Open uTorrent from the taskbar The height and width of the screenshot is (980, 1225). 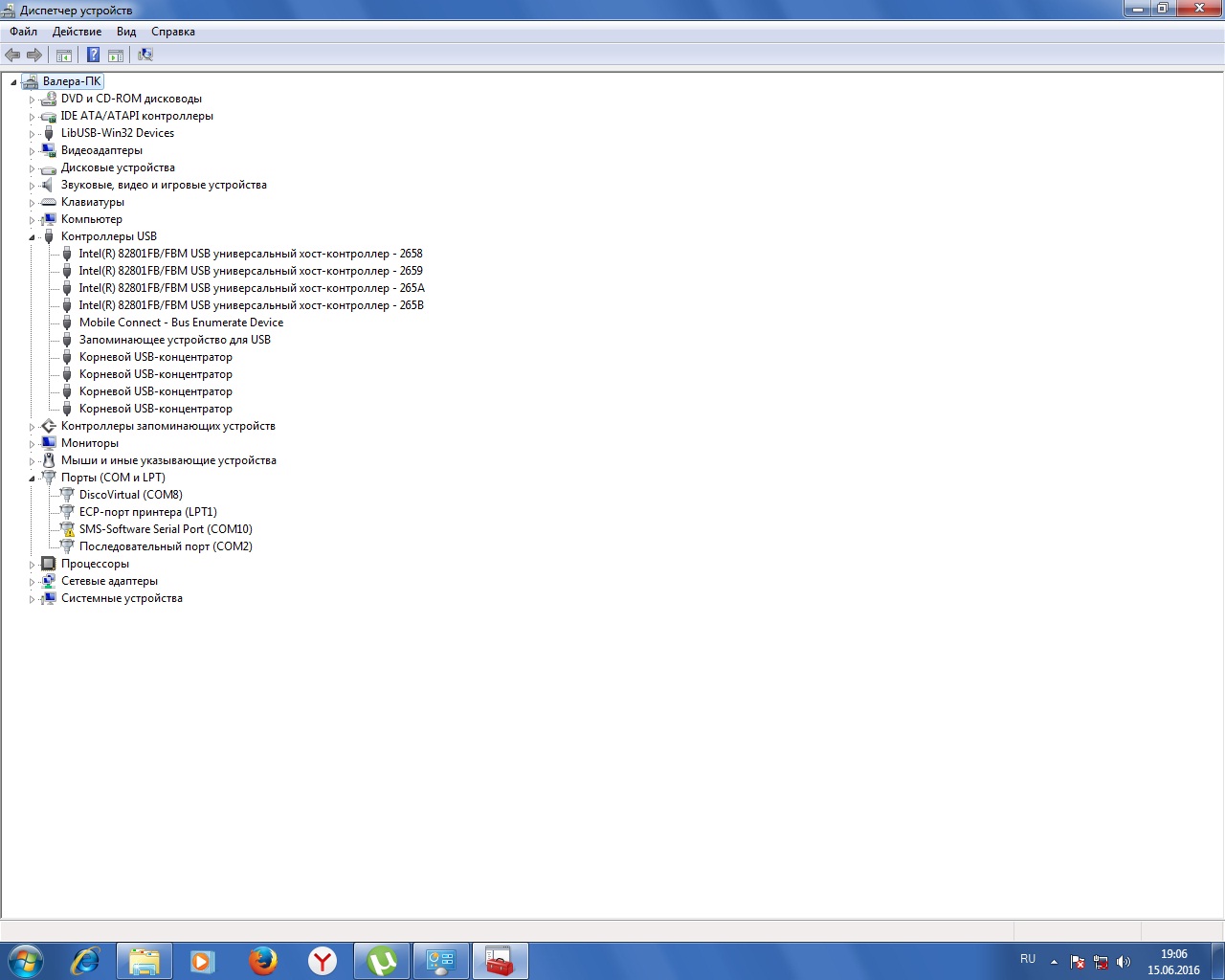382,961
